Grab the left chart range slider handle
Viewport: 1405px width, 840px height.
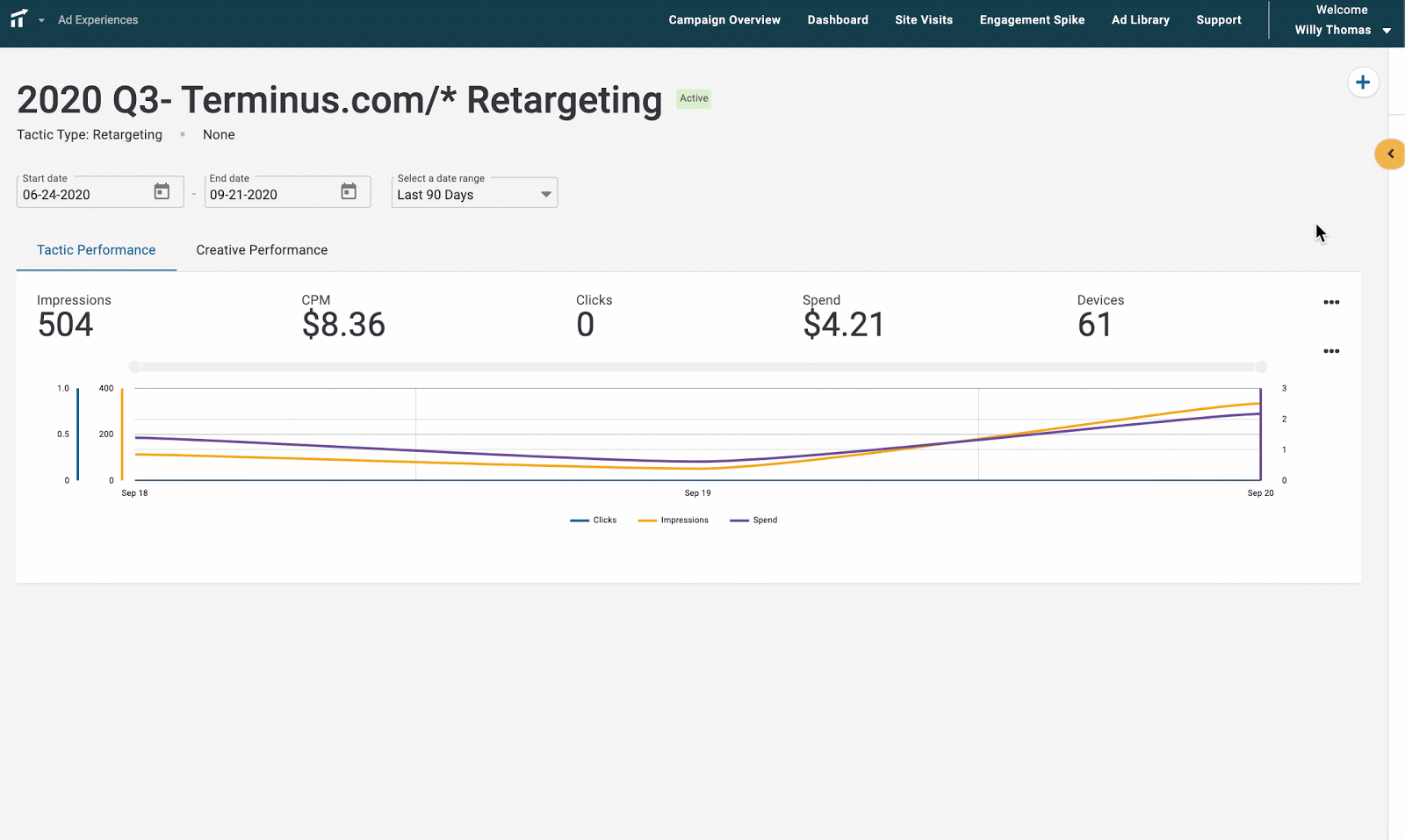click(x=134, y=367)
